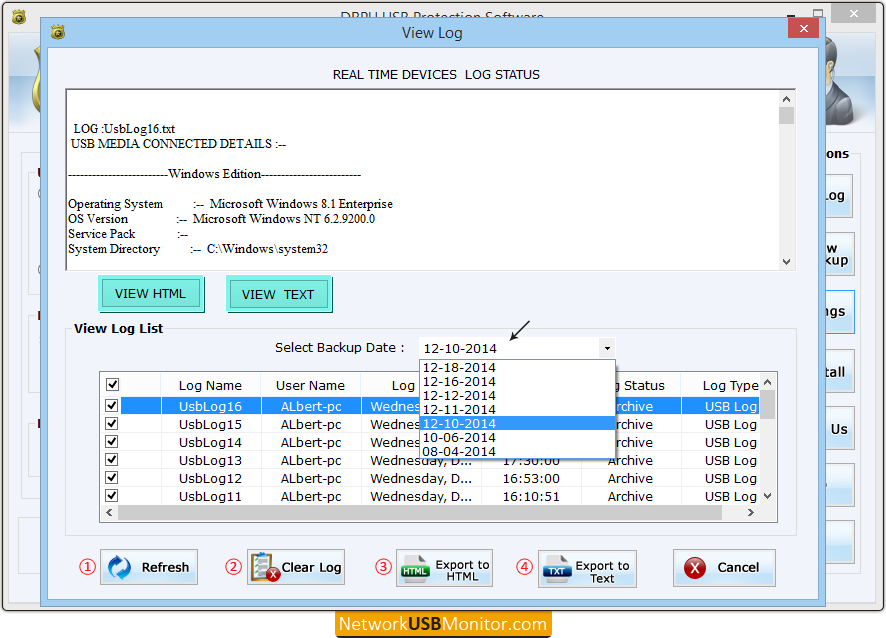
Task: Uncheck the UsbLog11 row checkbox
Action: tap(112, 496)
